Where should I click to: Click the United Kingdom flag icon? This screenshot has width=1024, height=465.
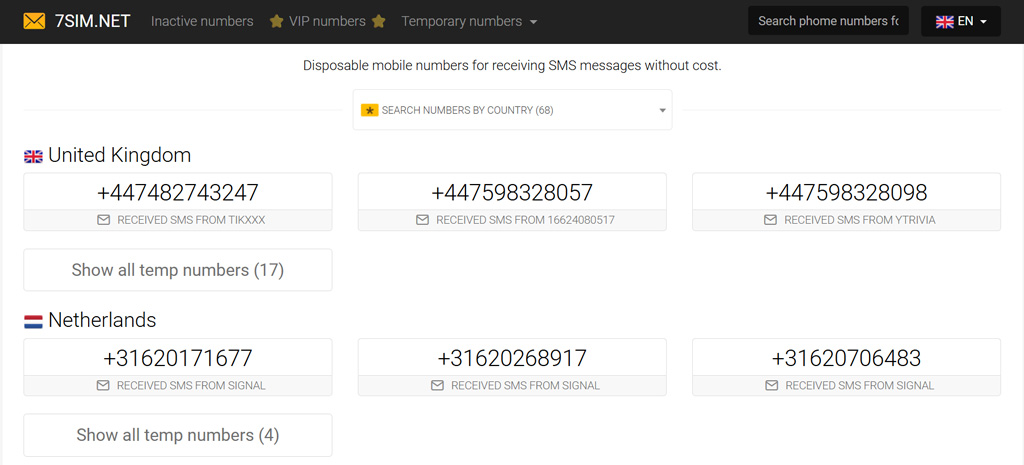click(33, 156)
